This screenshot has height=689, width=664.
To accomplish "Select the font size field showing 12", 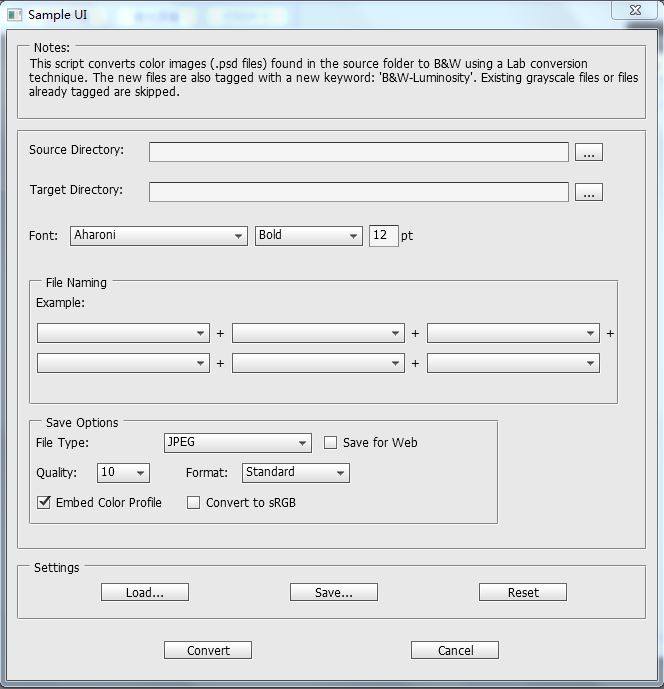I will click(383, 236).
